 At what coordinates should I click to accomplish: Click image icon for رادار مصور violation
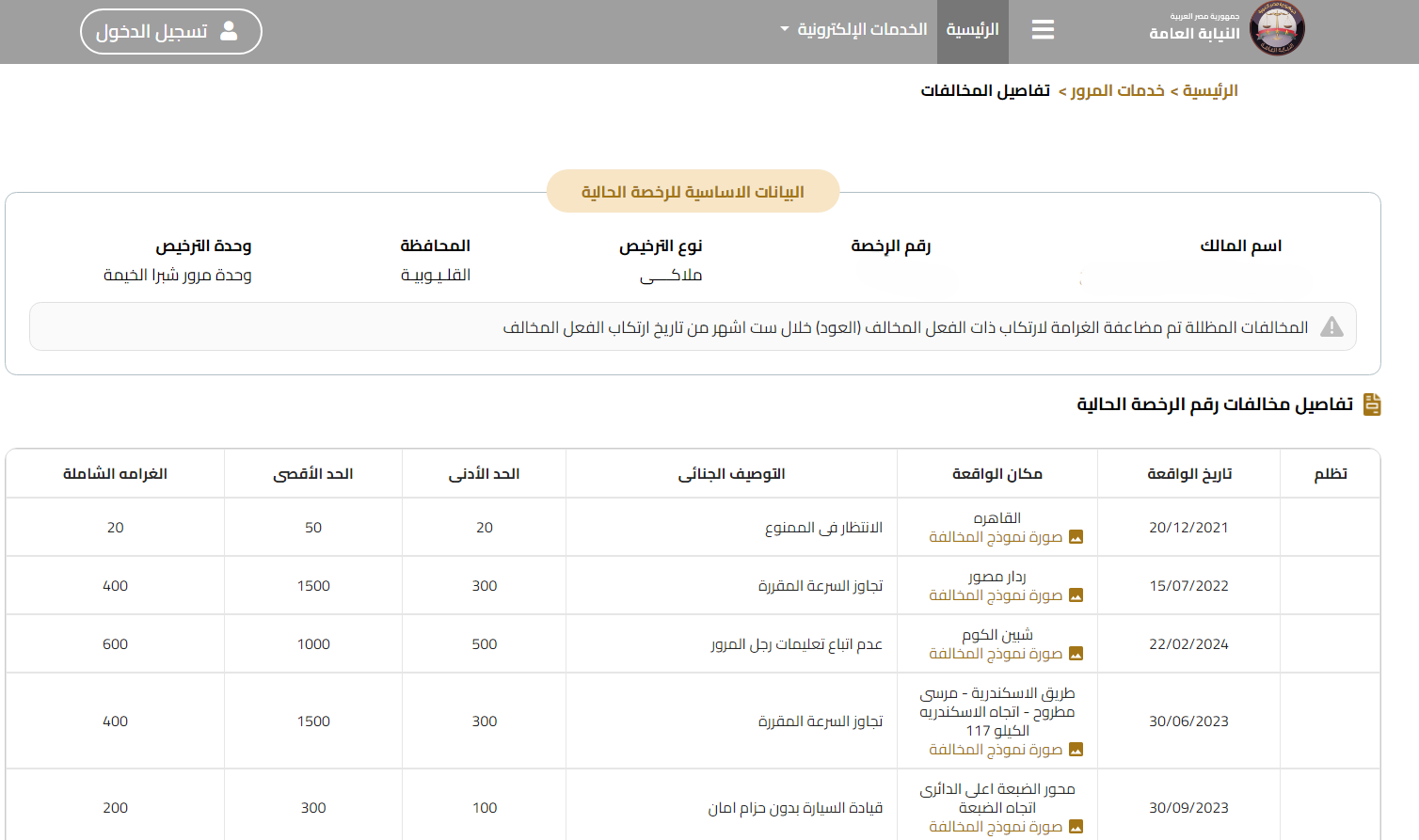click(1076, 595)
